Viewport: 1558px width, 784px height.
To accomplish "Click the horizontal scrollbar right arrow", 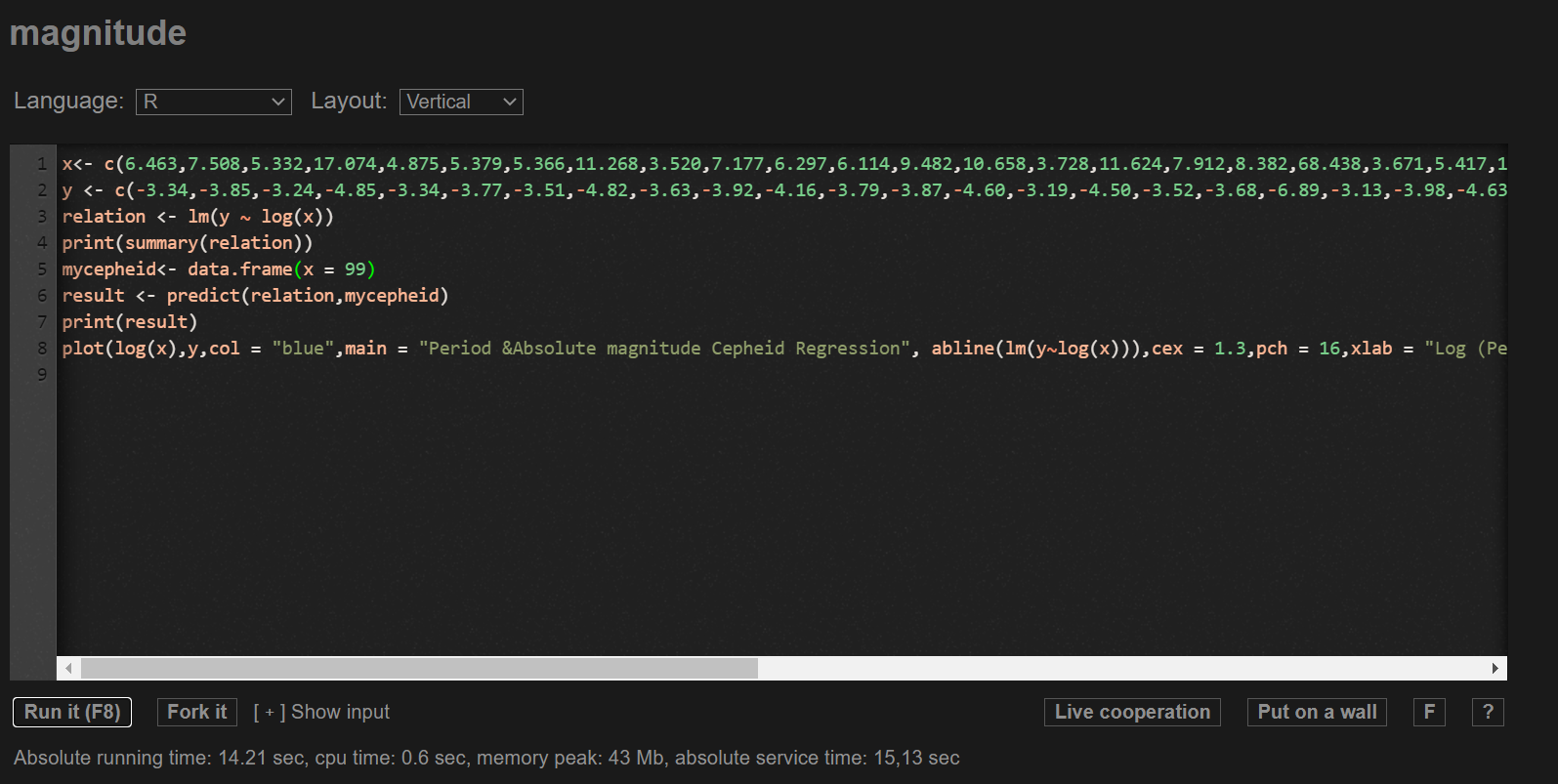I will [1495, 669].
